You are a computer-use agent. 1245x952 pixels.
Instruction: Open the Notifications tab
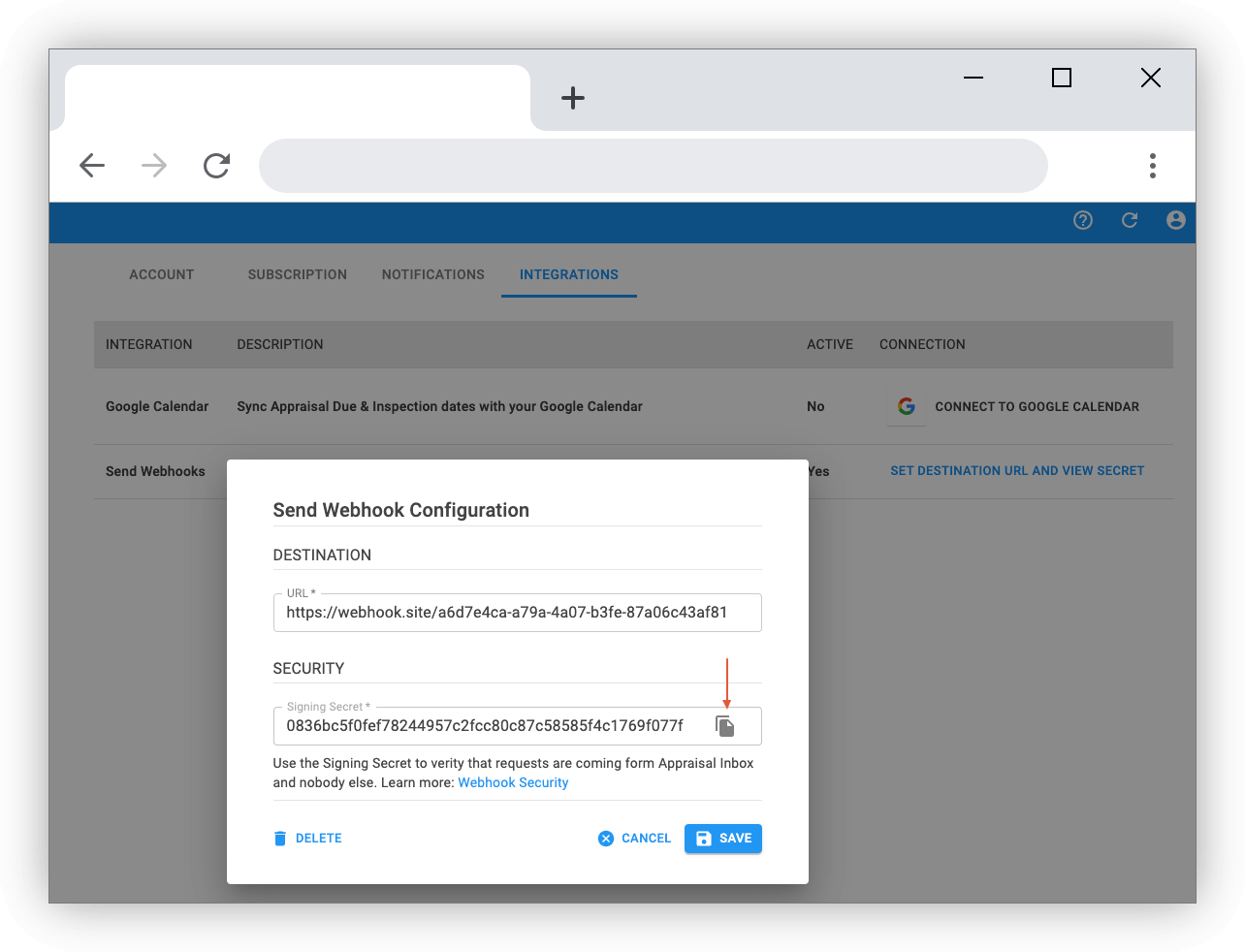point(432,274)
